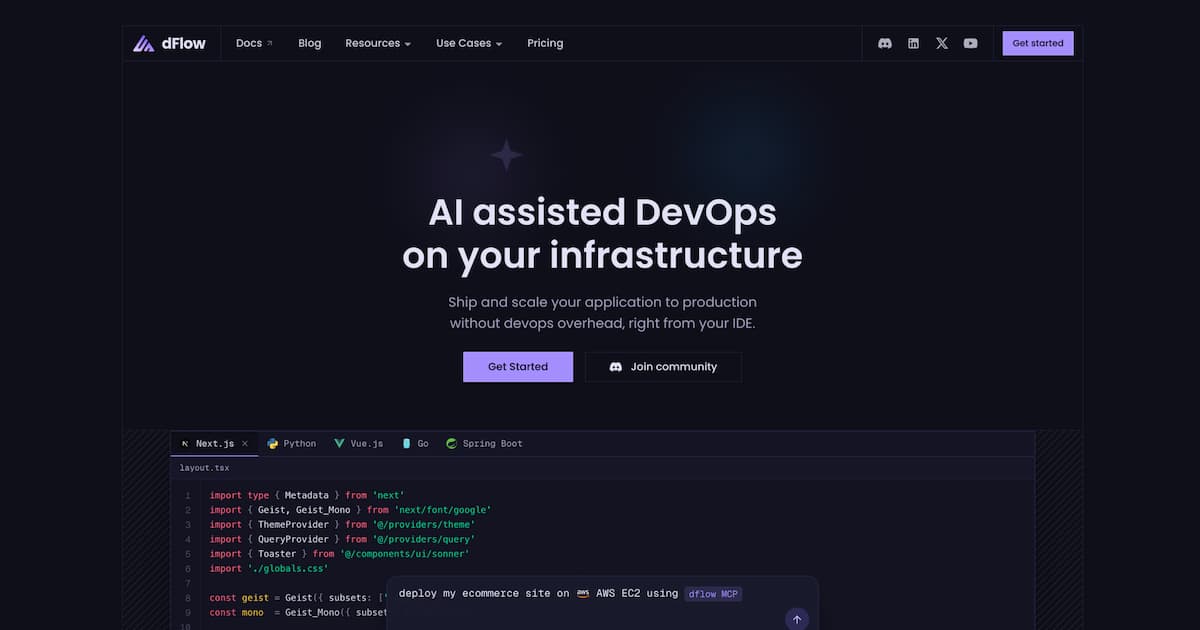Go to the Blog page

(310, 43)
